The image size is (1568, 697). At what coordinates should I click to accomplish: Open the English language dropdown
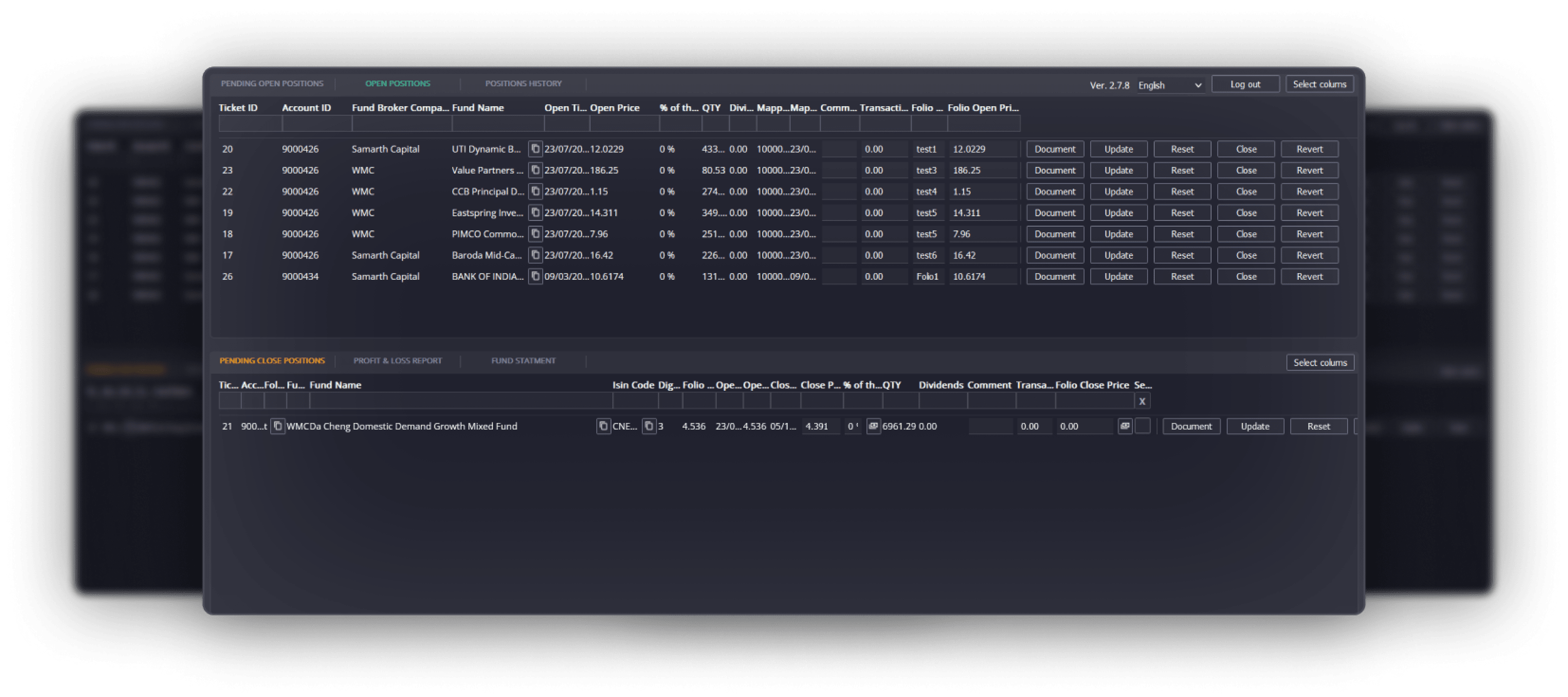(x=1169, y=85)
